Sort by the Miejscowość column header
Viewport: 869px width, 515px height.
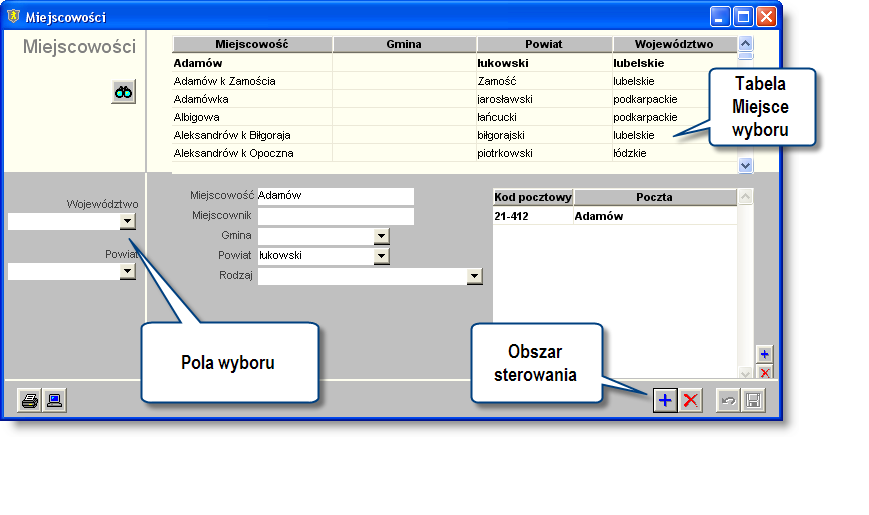pyautogui.click(x=252, y=44)
